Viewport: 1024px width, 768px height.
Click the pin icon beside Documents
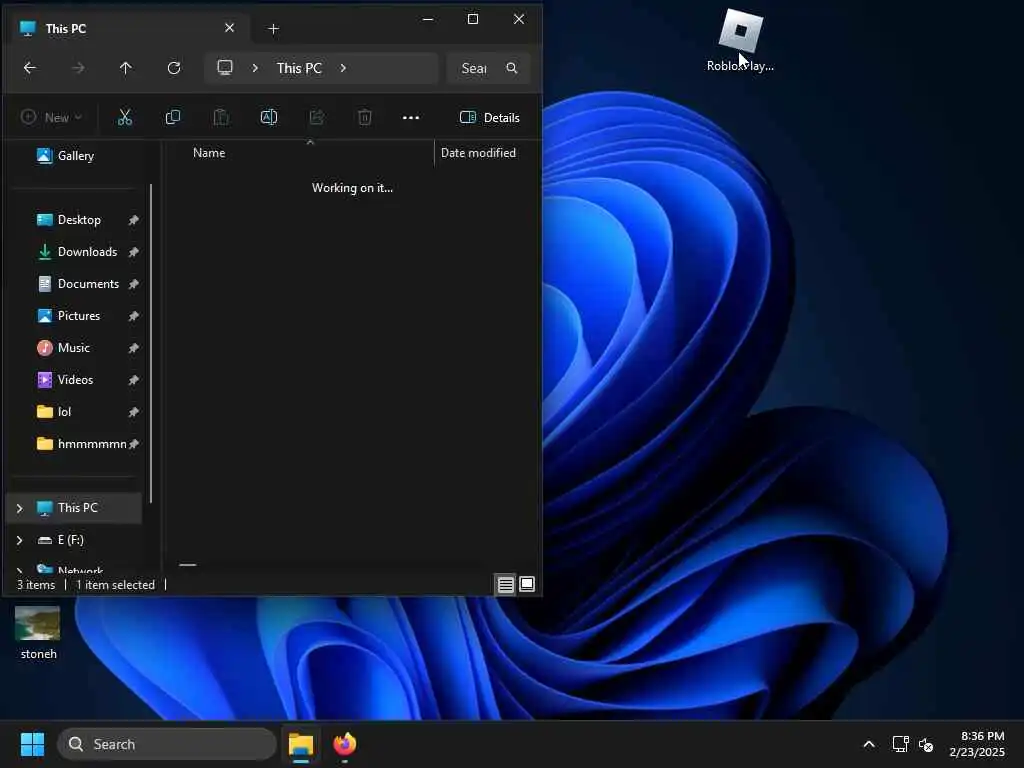[133, 284]
